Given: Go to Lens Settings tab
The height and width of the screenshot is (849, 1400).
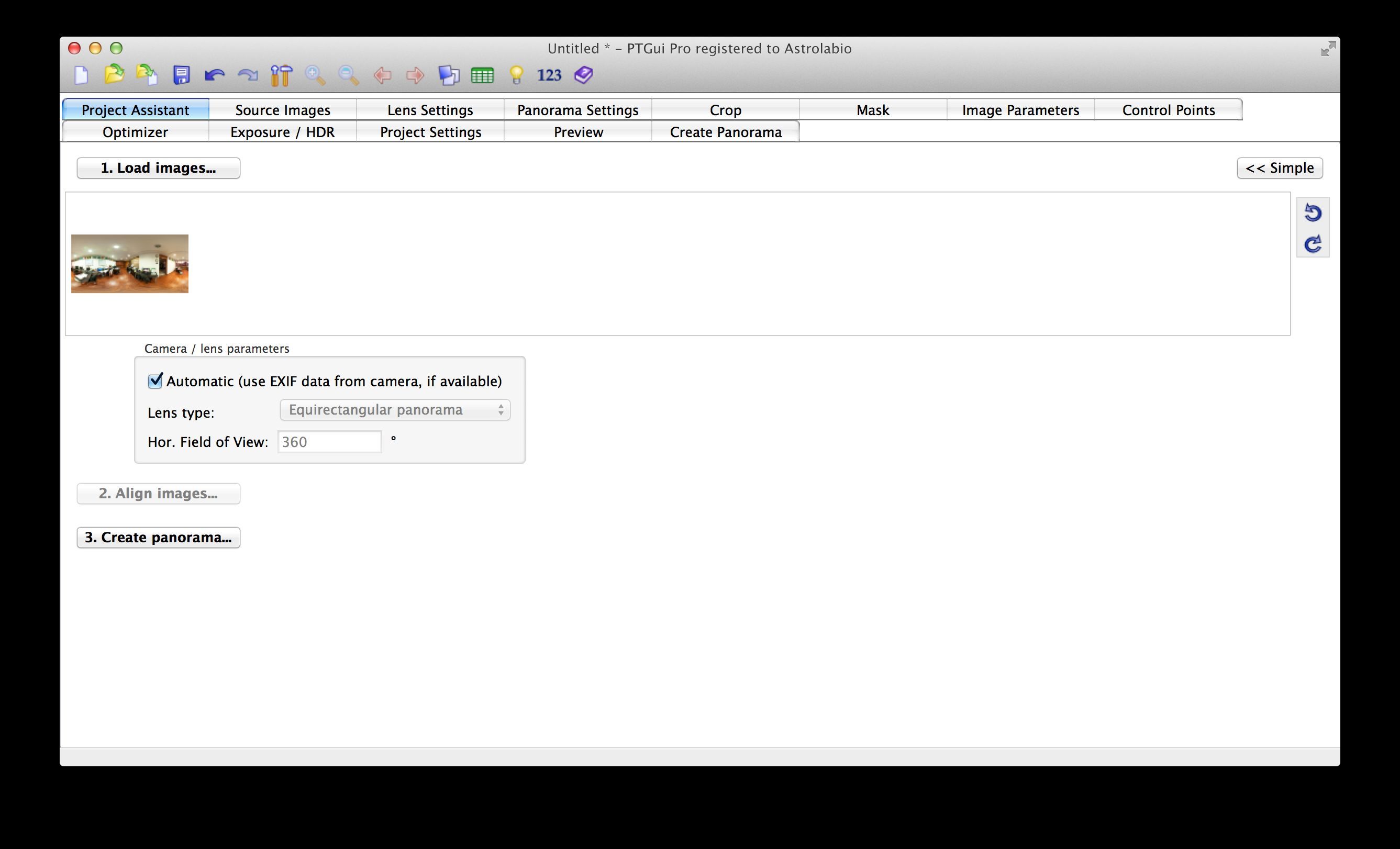Looking at the screenshot, I should coord(430,109).
